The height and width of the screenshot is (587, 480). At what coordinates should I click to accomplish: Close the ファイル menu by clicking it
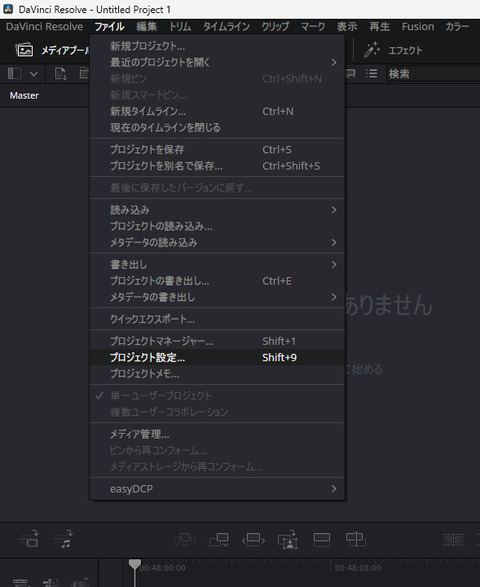pos(109,27)
